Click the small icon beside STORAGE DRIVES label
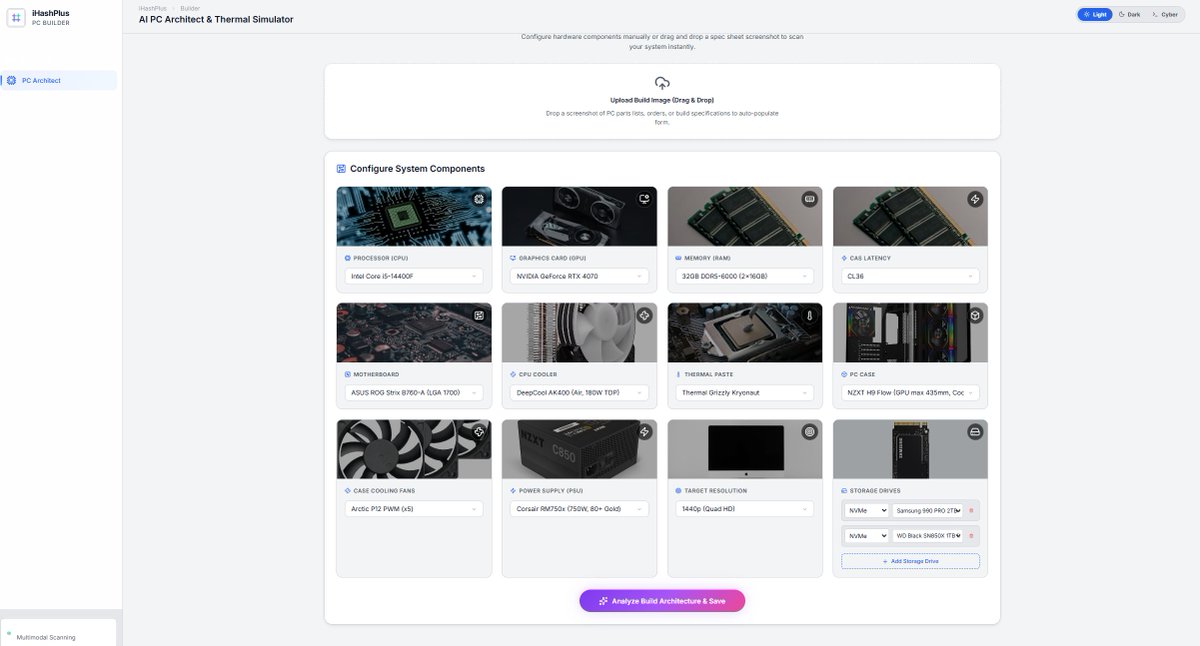This screenshot has height=646, width=1200. tap(844, 491)
